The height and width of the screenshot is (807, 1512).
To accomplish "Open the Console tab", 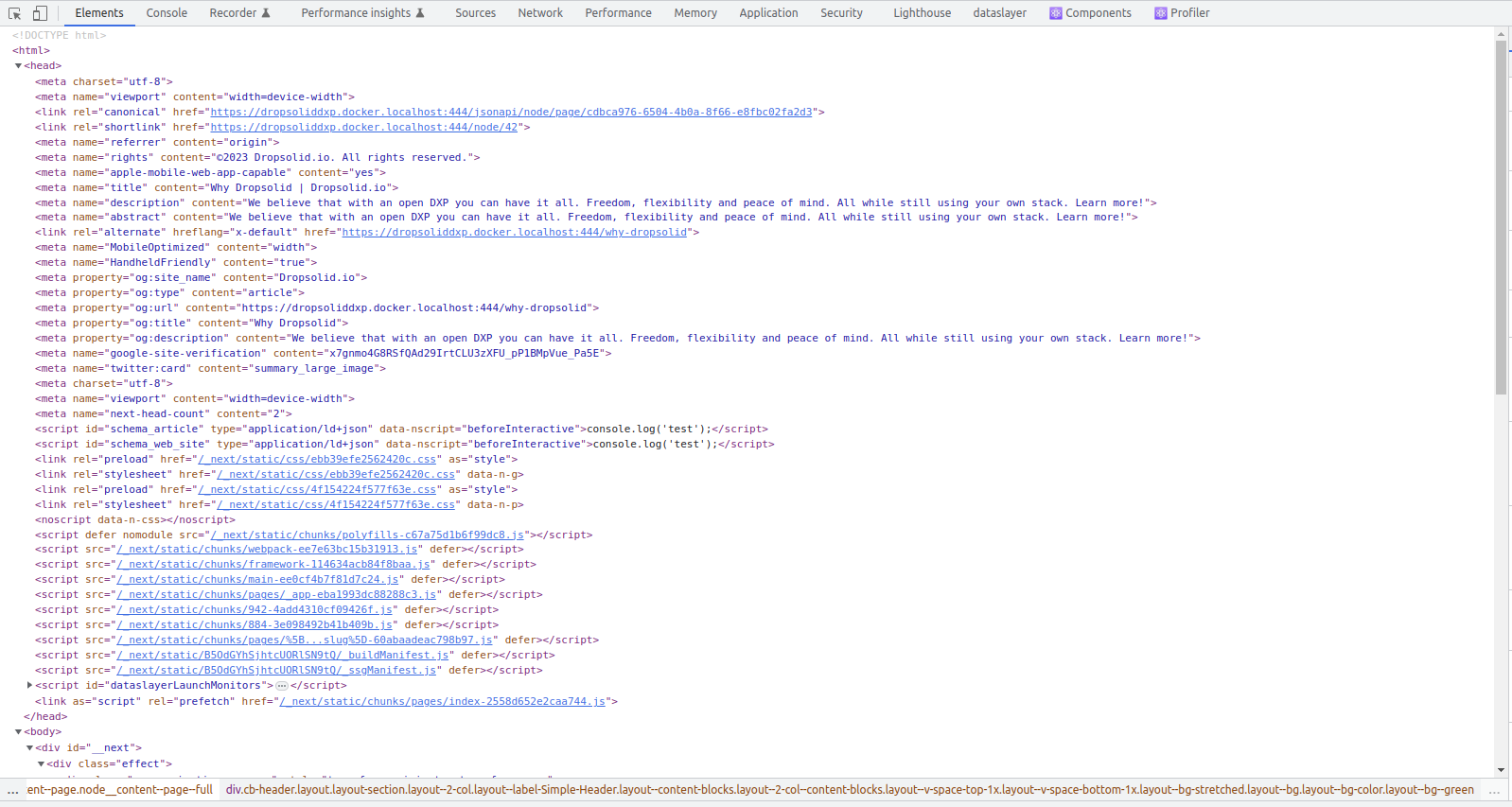I will pos(167,13).
